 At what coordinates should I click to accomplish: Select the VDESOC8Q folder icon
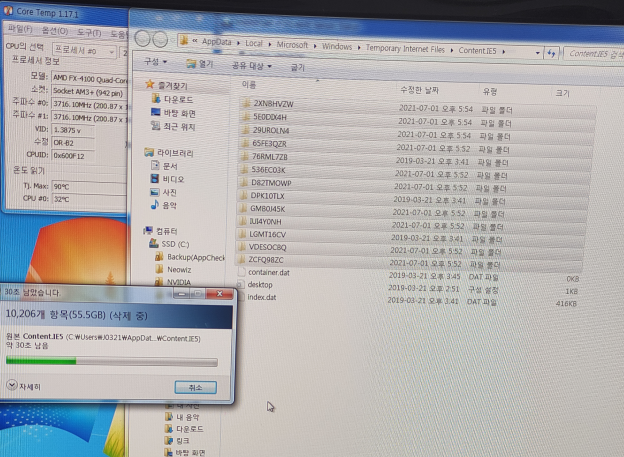[241, 246]
